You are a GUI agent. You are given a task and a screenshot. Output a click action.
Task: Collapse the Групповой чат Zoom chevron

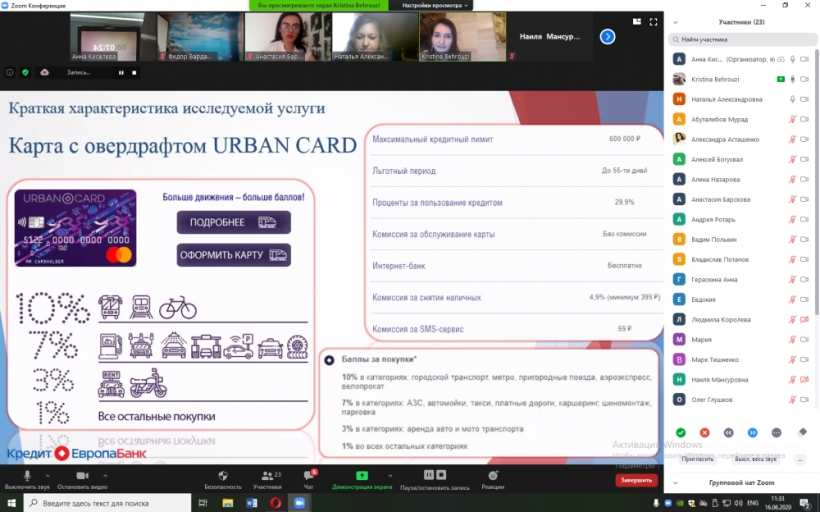[675, 483]
